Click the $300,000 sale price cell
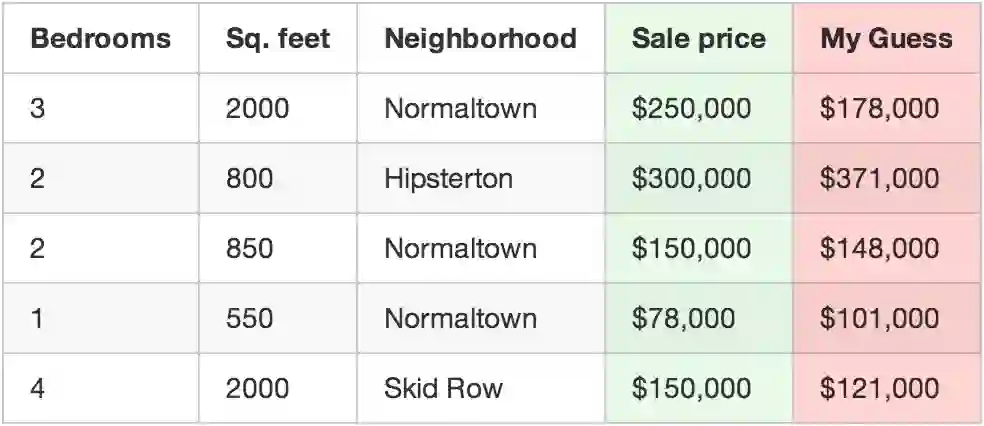Viewport: 984px width, 426px height. (691, 179)
